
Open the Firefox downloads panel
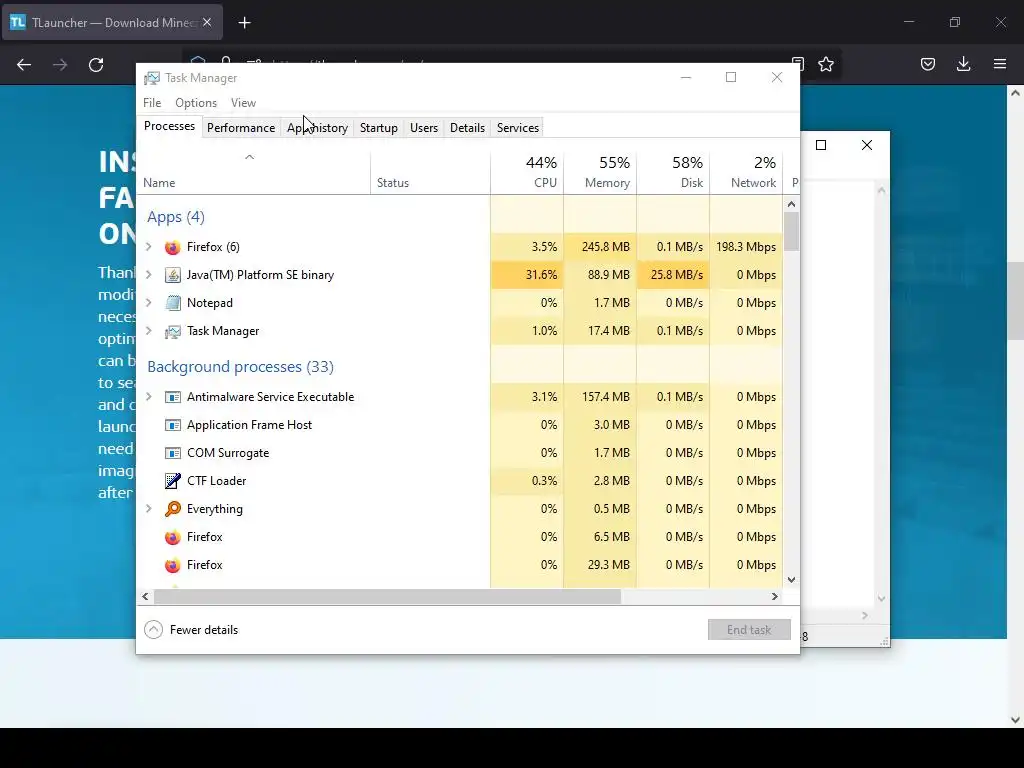click(963, 64)
